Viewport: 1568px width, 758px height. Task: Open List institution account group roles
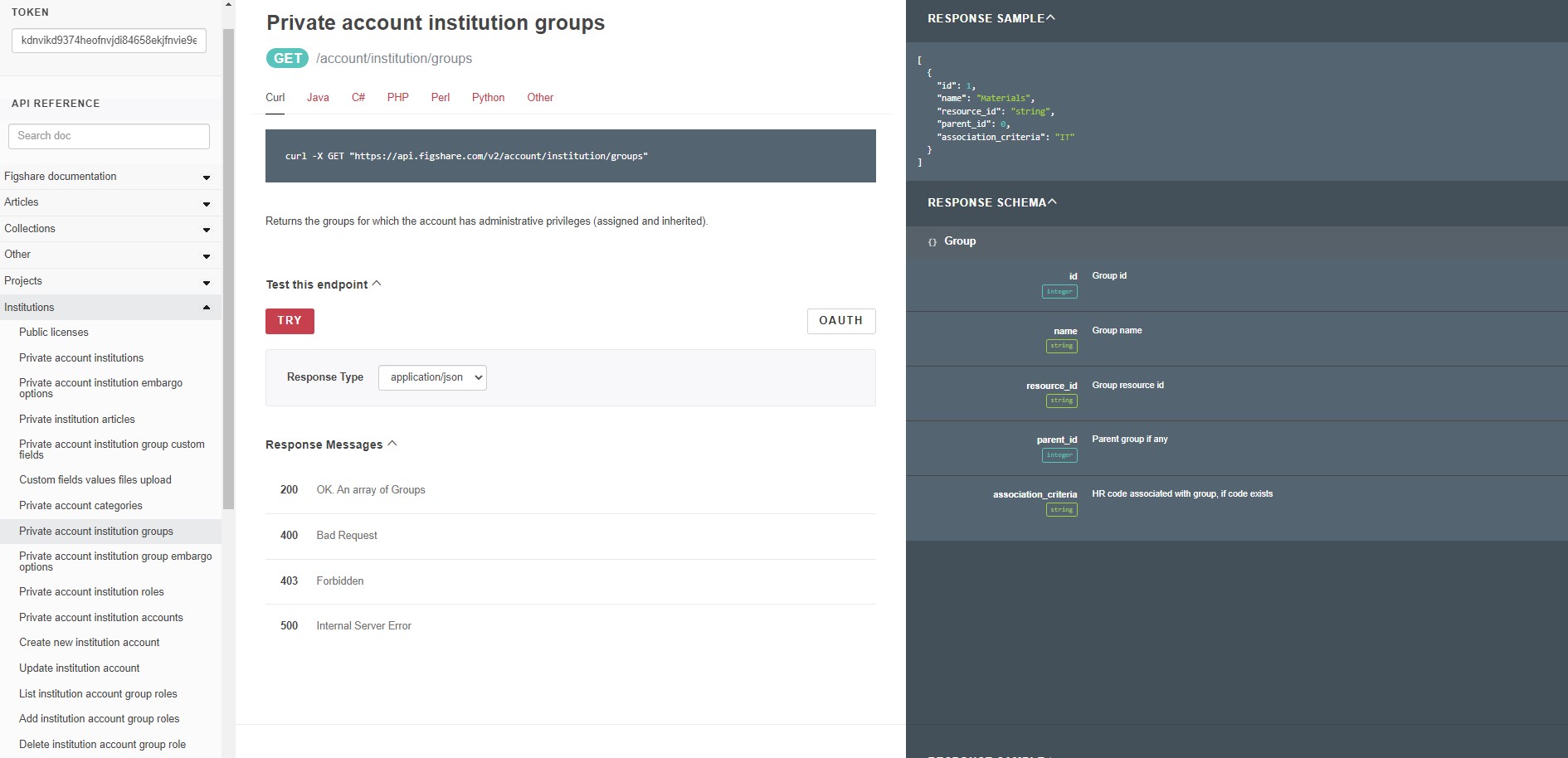tap(98, 694)
